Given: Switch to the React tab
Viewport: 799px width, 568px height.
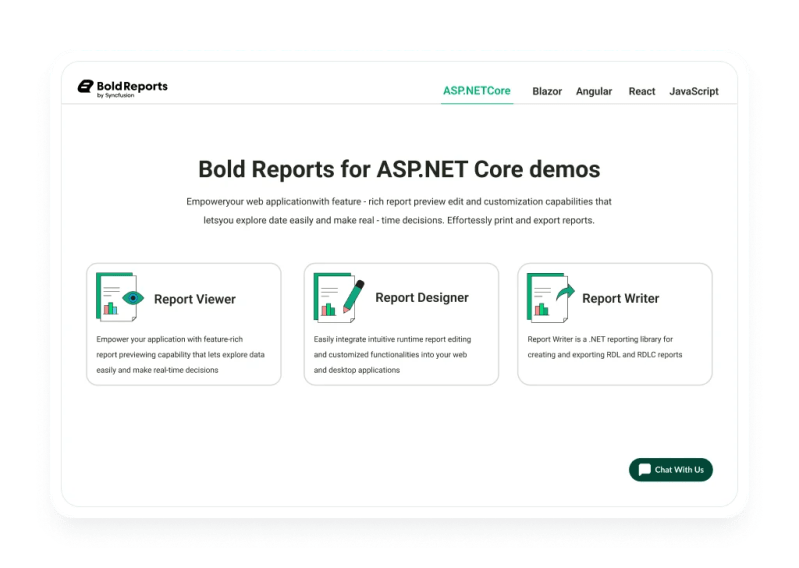Looking at the screenshot, I should (642, 92).
